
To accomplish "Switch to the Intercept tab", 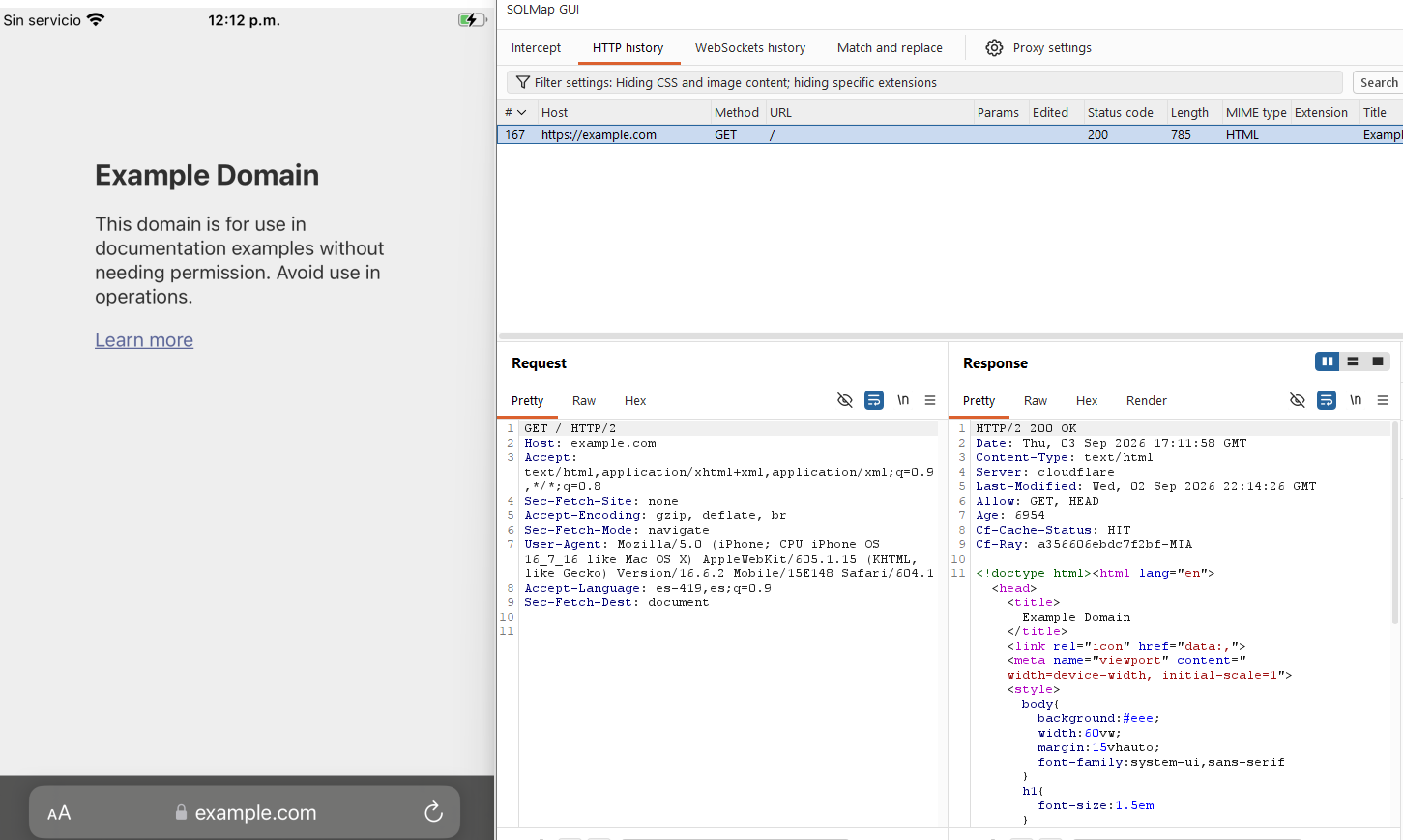I will (x=536, y=47).
